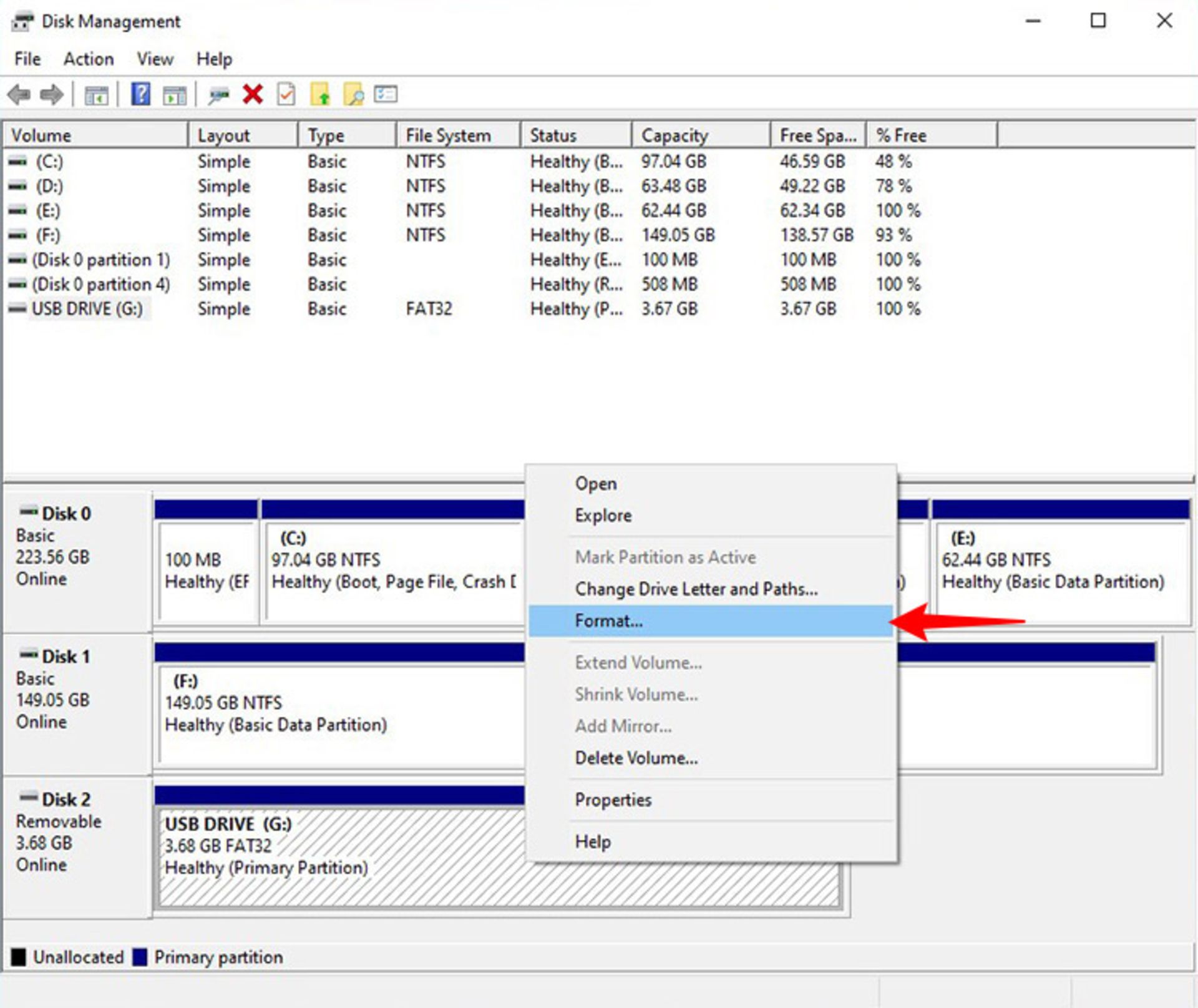Show the action pane via its toolbar icon
1198x1008 pixels.
(x=175, y=94)
